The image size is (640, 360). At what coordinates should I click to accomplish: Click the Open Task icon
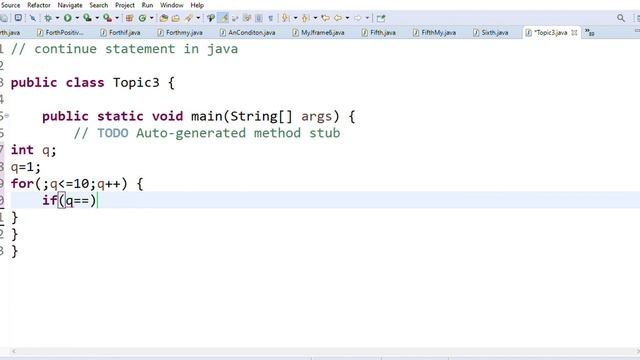(176, 18)
